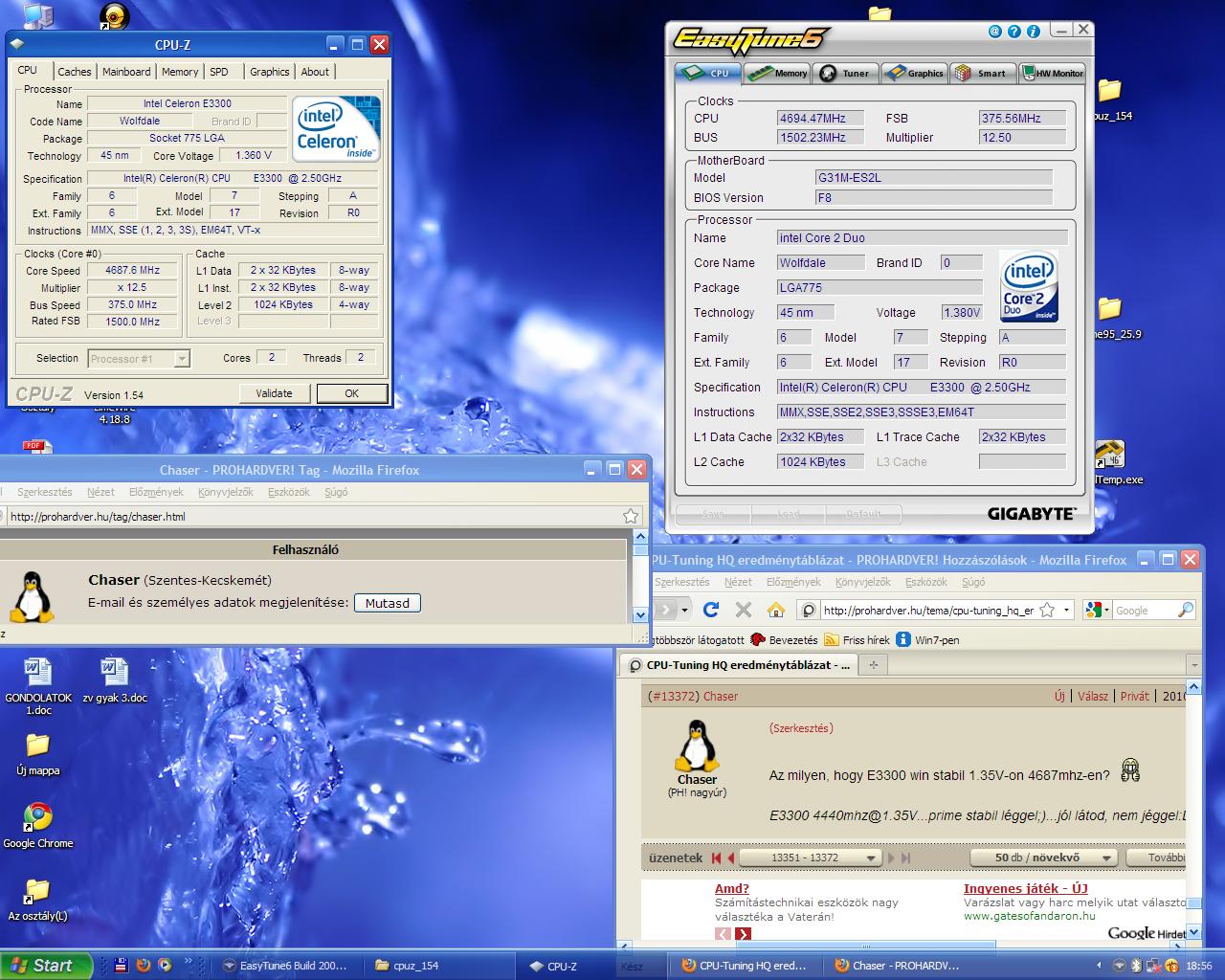1225x980 pixels.
Task: Click the Szerkesztés link in forum post
Action: [x=801, y=727]
